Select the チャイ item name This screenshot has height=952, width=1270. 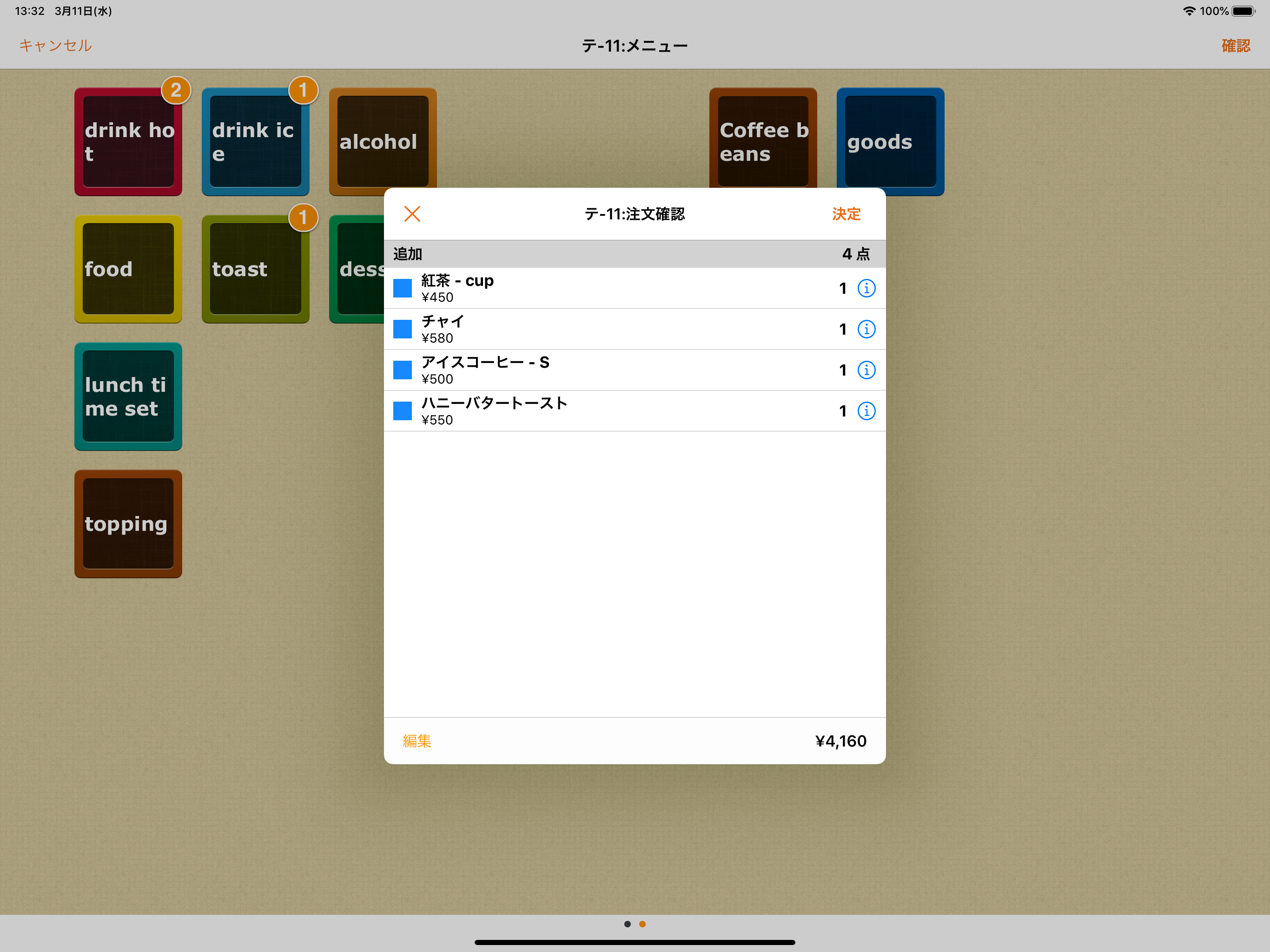[443, 322]
